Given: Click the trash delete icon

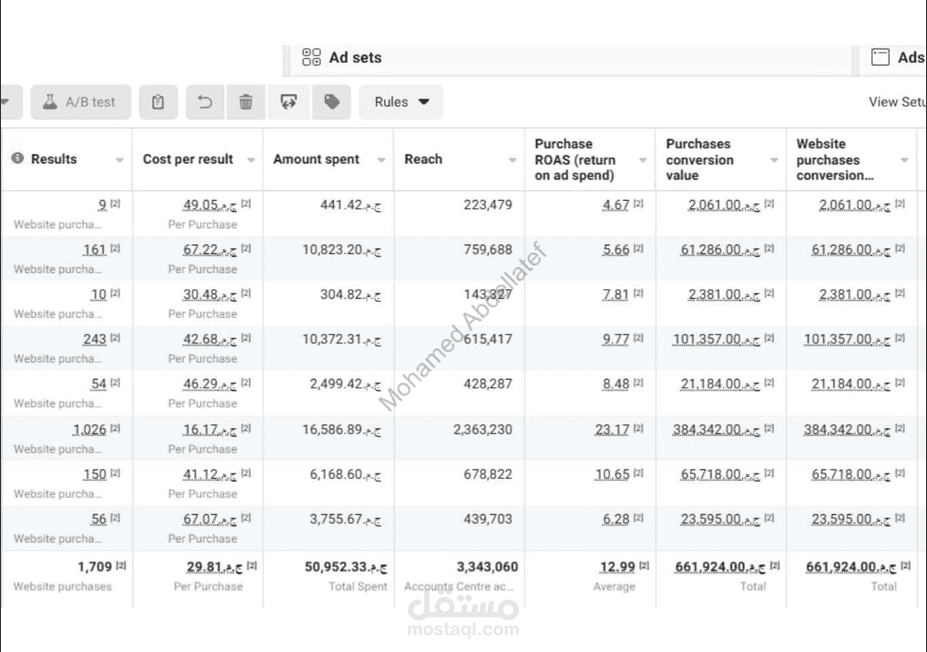Looking at the screenshot, I should click(x=246, y=102).
